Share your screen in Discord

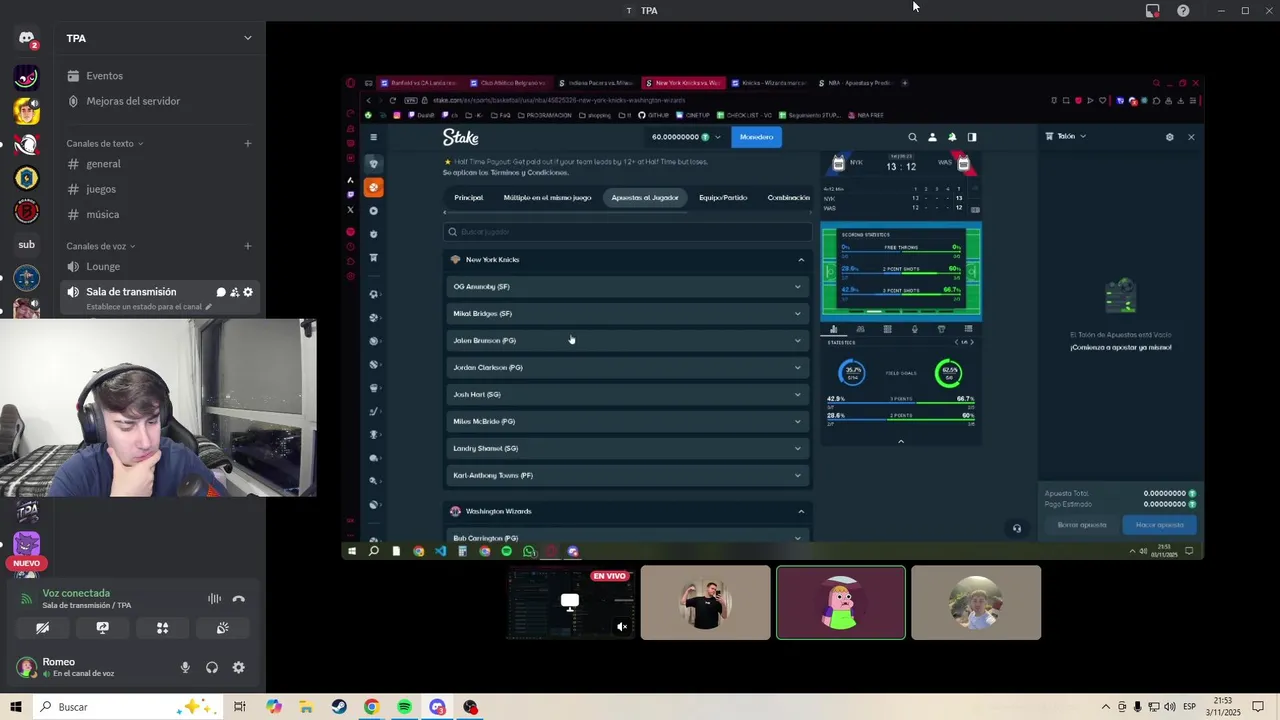[102, 628]
